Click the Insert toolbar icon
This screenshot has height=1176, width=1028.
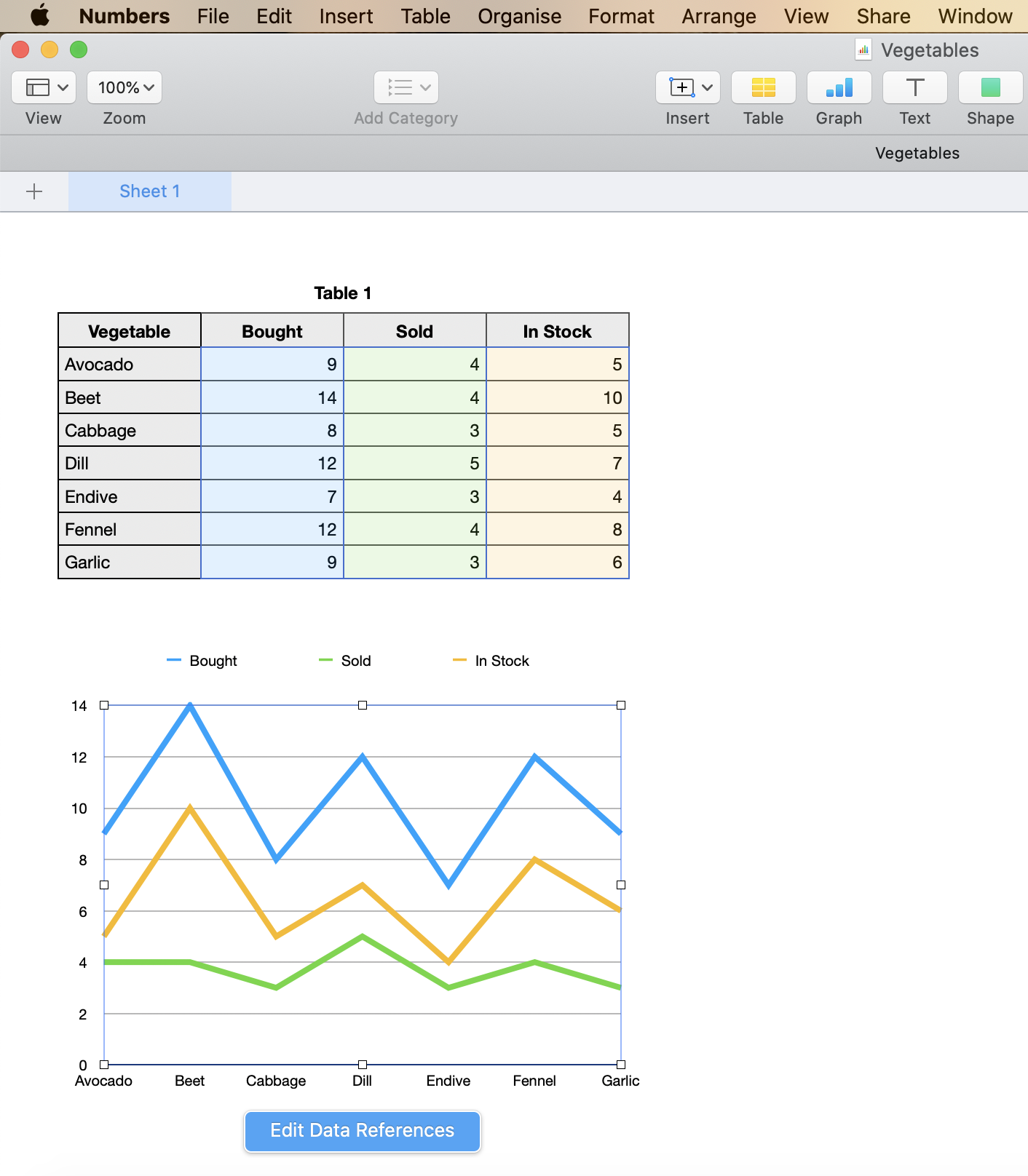[687, 88]
